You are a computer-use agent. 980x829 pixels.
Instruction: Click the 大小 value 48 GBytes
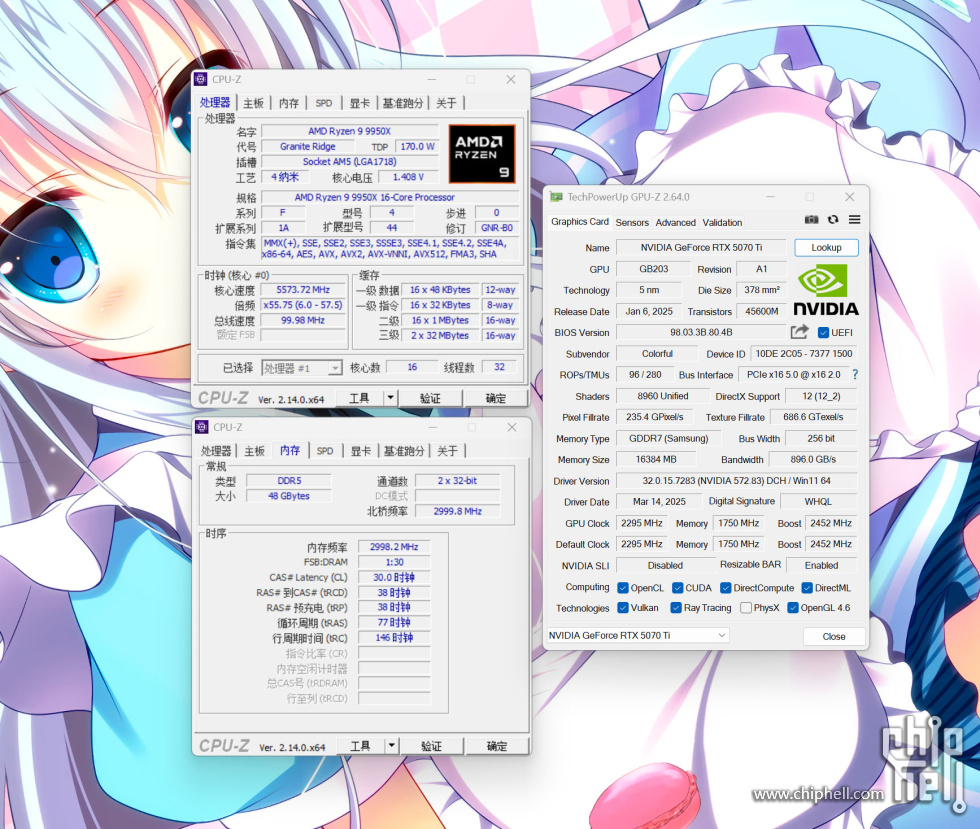click(289, 496)
